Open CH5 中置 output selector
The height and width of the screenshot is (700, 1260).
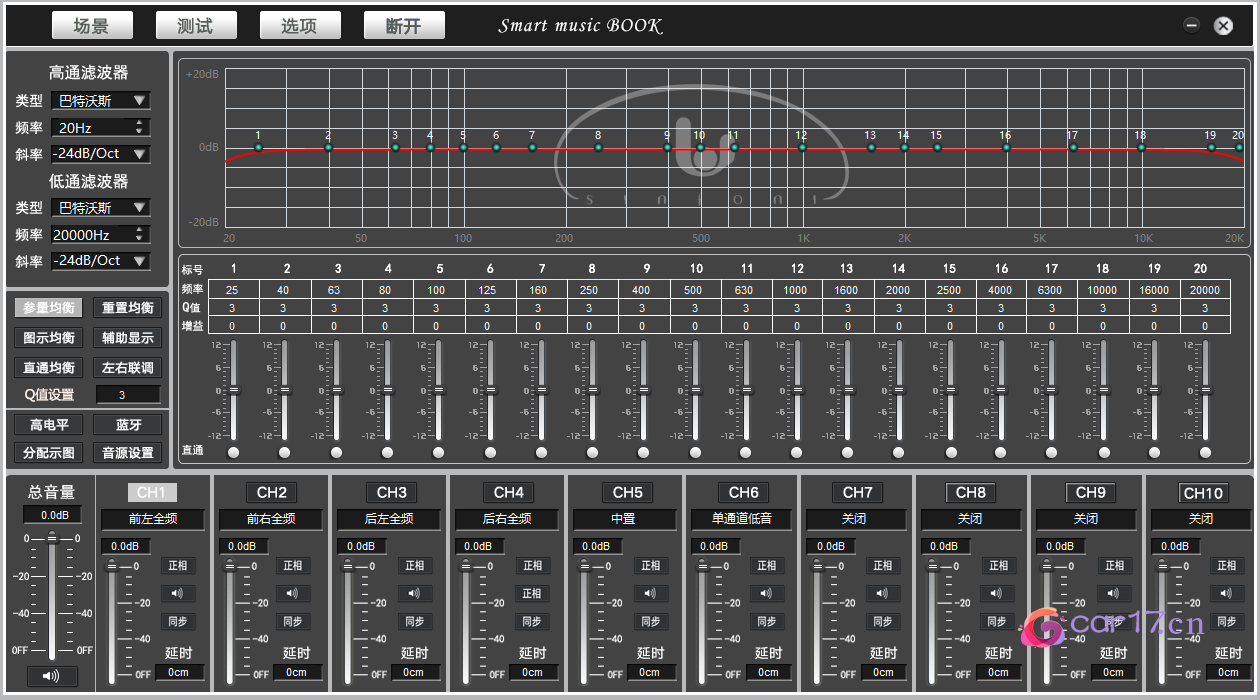(x=623, y=519)
